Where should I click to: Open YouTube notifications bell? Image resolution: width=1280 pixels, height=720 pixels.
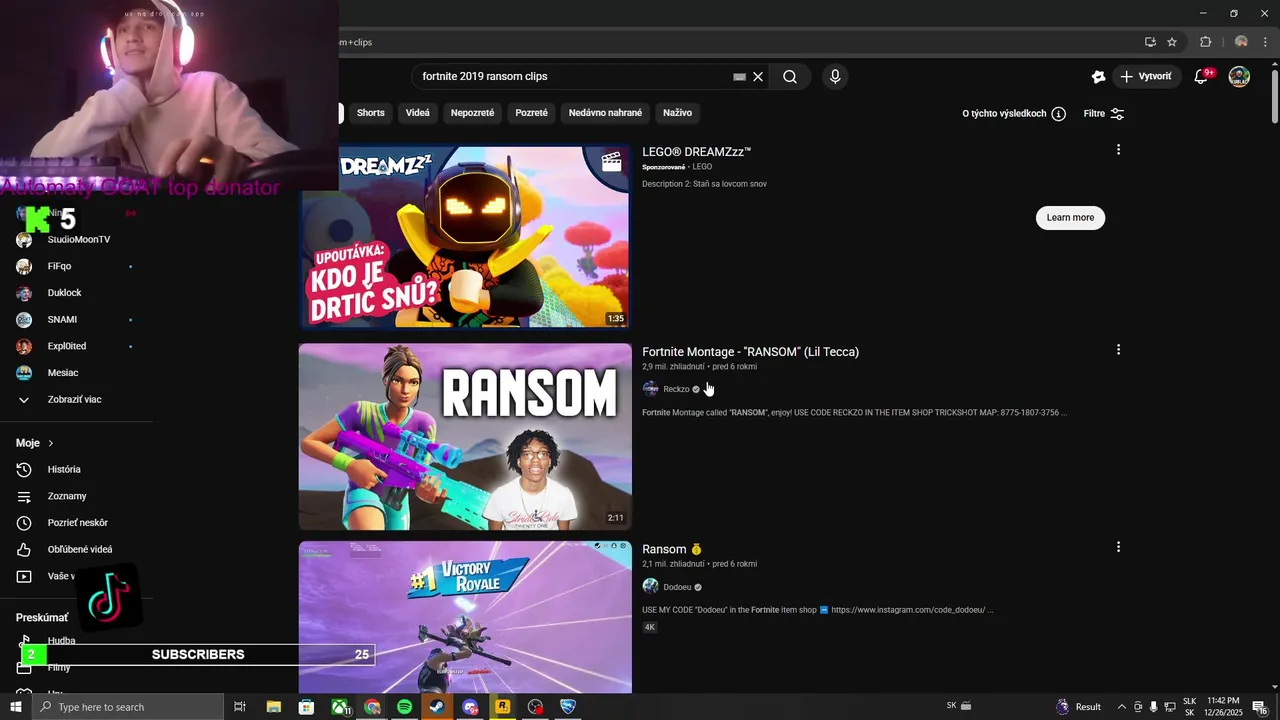click(x=1203, y=77)
